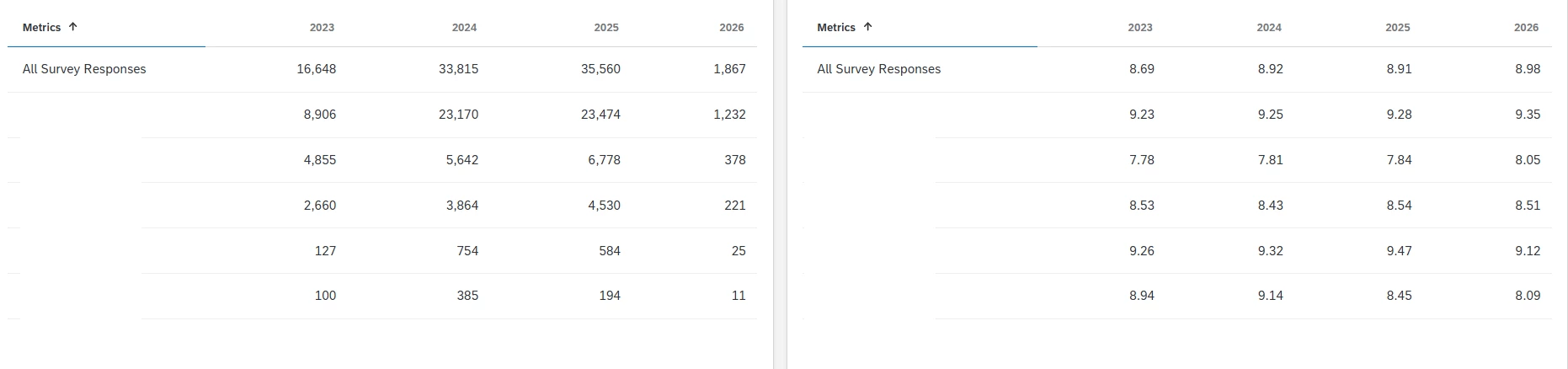Select the 8.53 score

[1142, 206]
